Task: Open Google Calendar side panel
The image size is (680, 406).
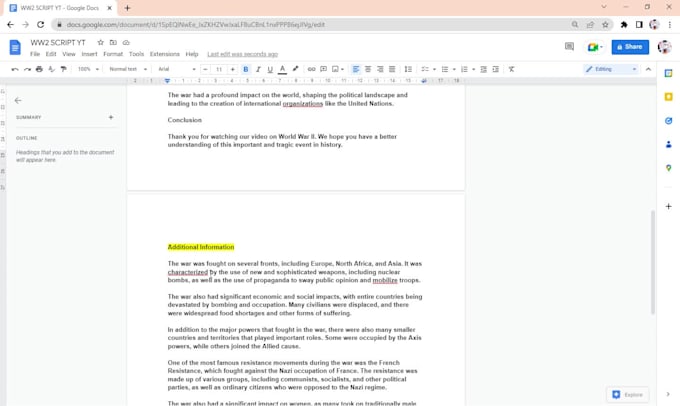Action: 668,73
